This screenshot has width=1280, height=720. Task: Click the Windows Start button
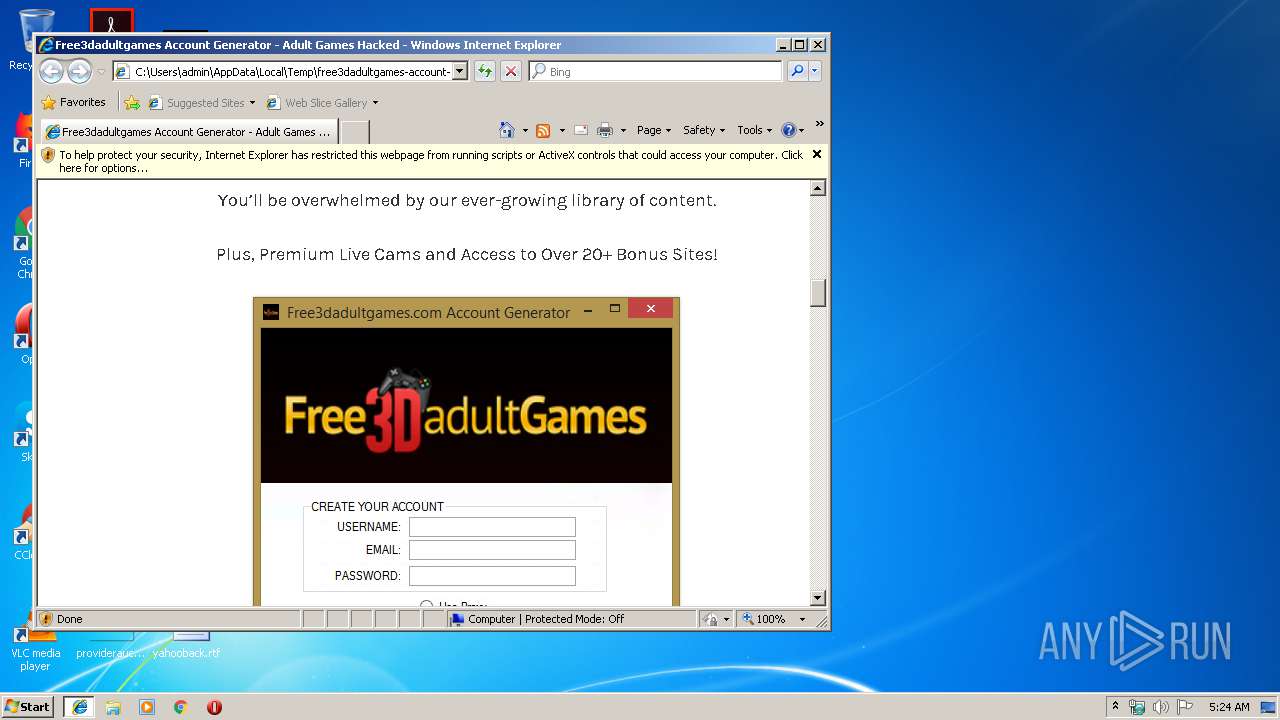point(28,707)
